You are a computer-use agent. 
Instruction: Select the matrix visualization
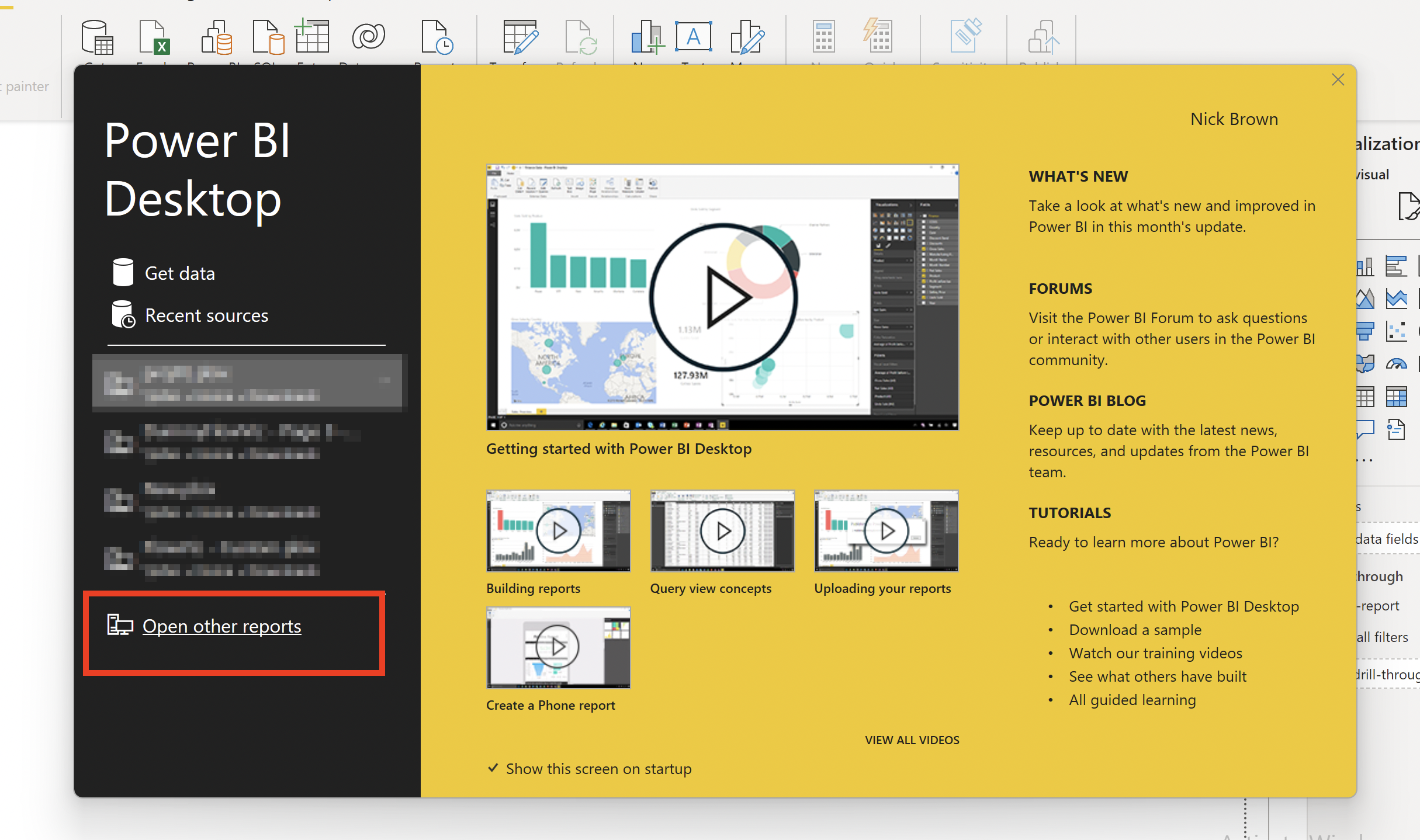(x=1397, y=397)
